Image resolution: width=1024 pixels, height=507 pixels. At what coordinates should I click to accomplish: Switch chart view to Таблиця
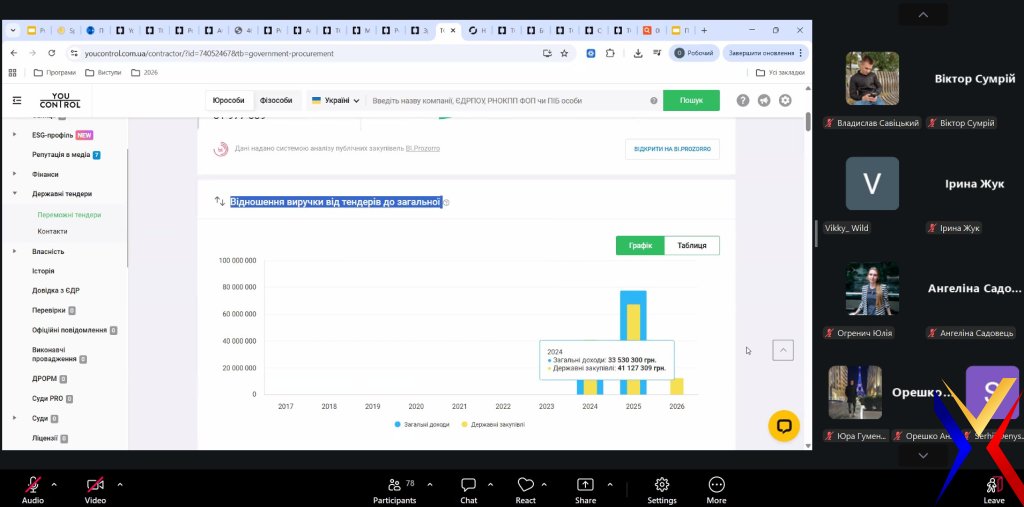pos(691,245)
